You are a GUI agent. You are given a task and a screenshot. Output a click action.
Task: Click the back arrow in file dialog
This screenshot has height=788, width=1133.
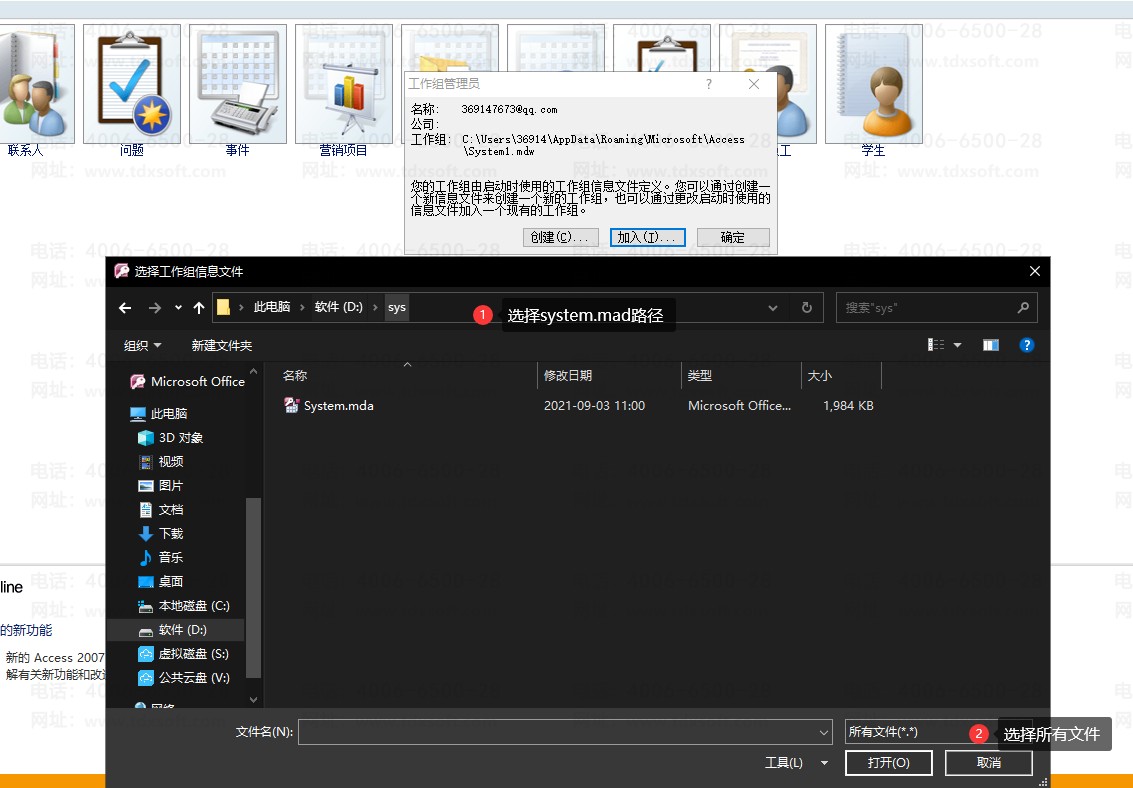(x=125, y=308)
